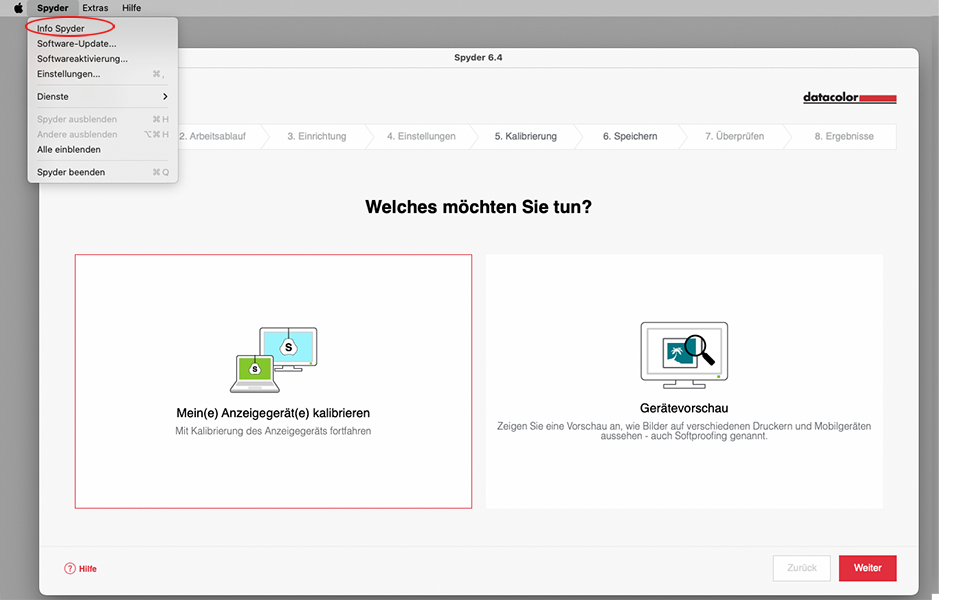Image resolution: width=962 pixels, height=600 pixels.
Task: Select the Gerätevorschau option card
Action: click(684, 381)
